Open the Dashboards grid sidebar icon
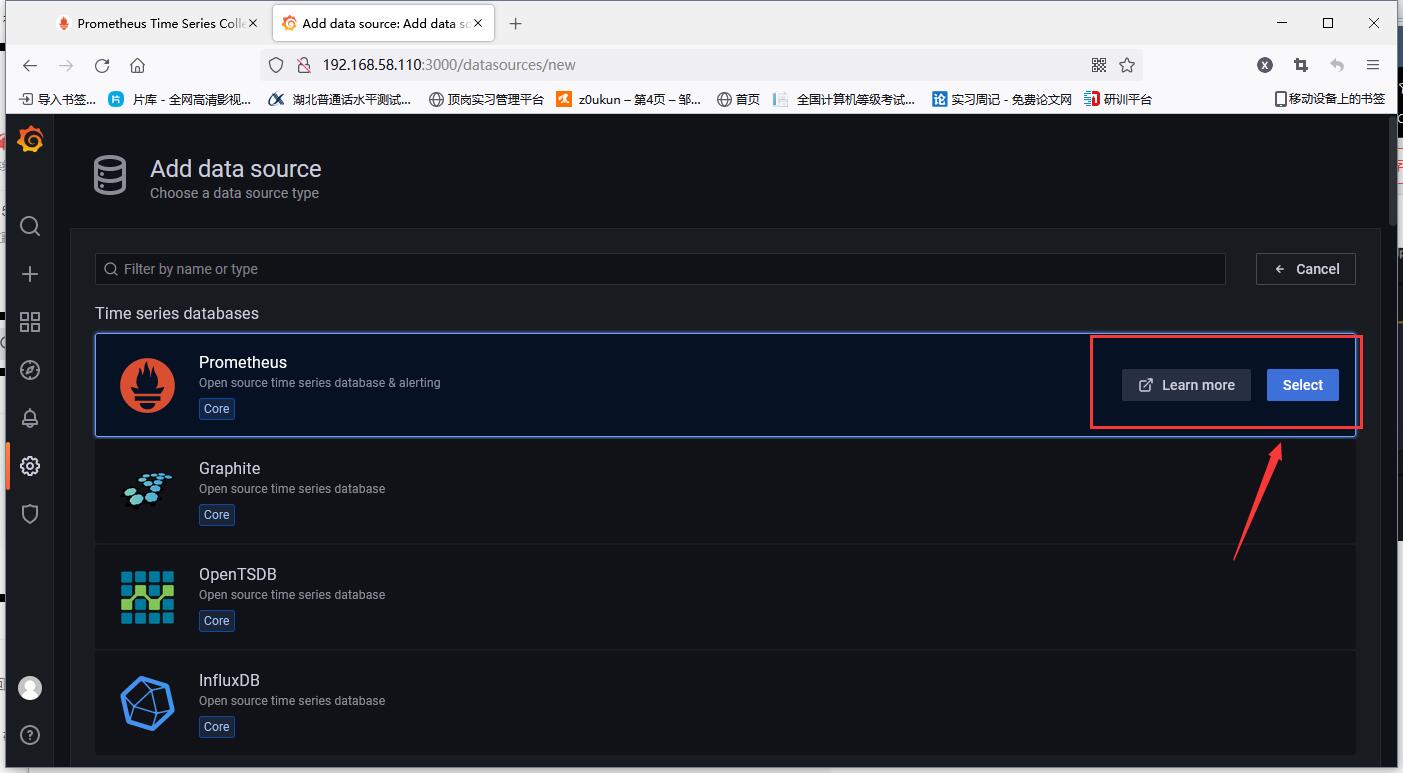Screen dimensions: 1403x773 click(x=30, y=322)
